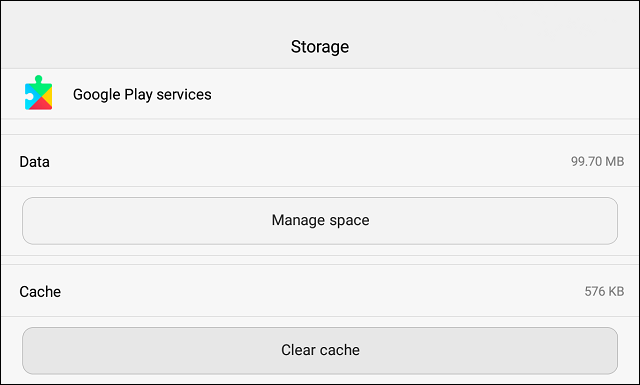Click the "MB" unit in the Data row
The height and width of the screenshot is (385, 640).
pyautogui.click(x=615, y=162)
